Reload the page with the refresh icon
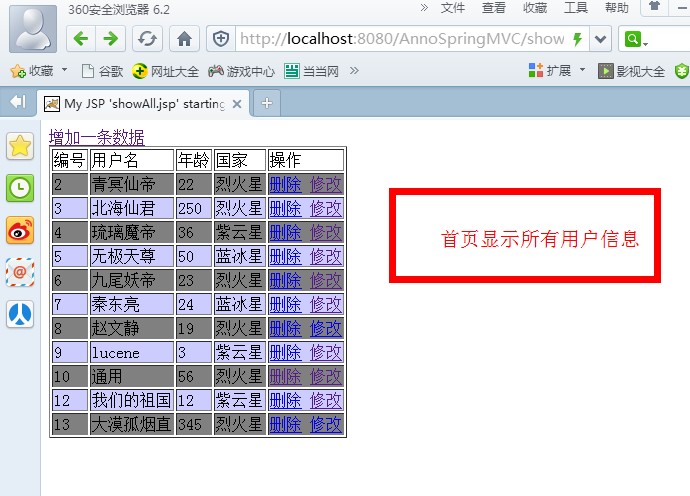690x496 pixels. 147,39
